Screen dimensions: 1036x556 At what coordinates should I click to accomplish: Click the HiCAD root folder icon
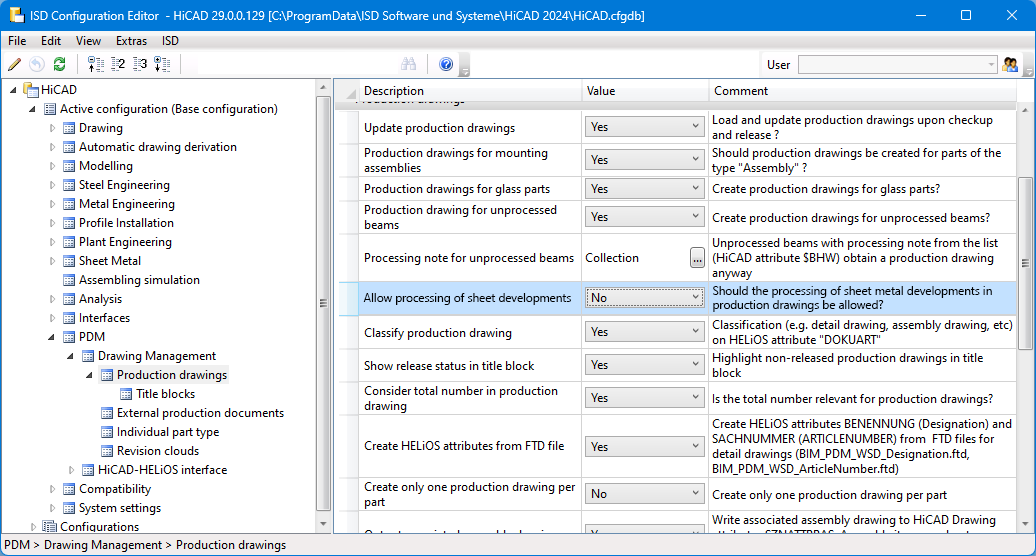[x=30, y=89]
